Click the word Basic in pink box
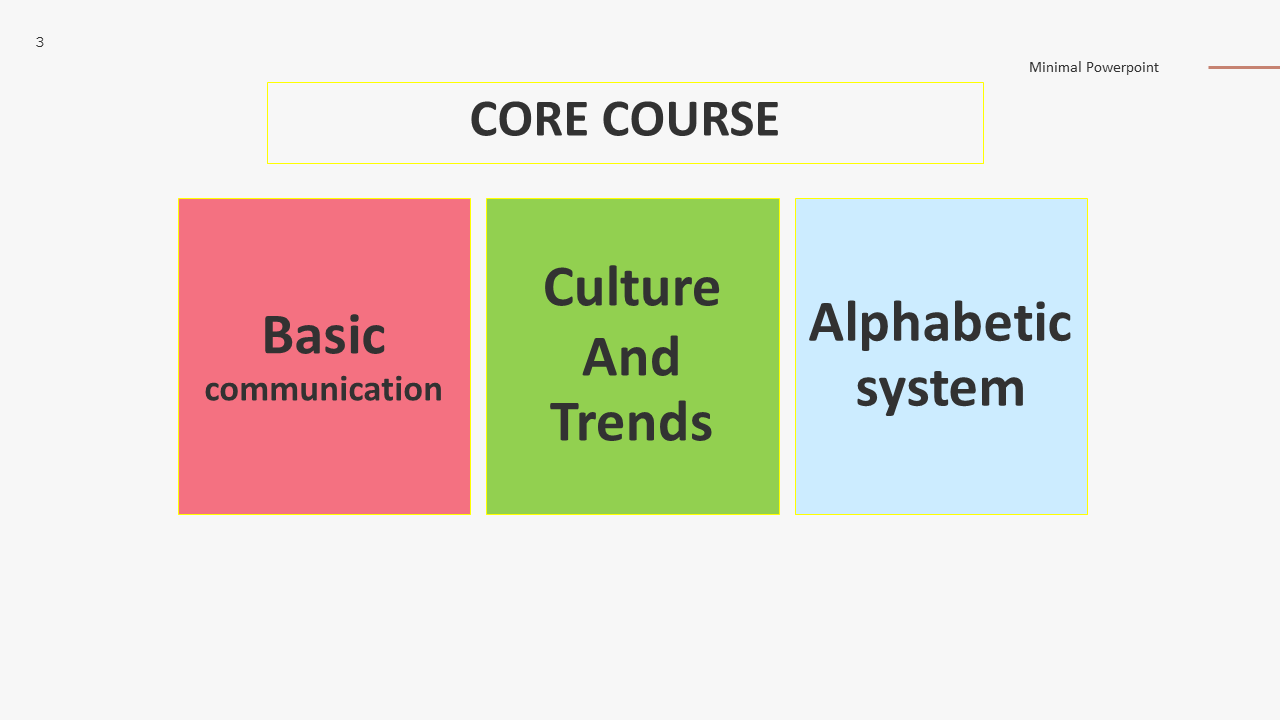Screen dimensions: 1280x720 click(x=324, y=334)
